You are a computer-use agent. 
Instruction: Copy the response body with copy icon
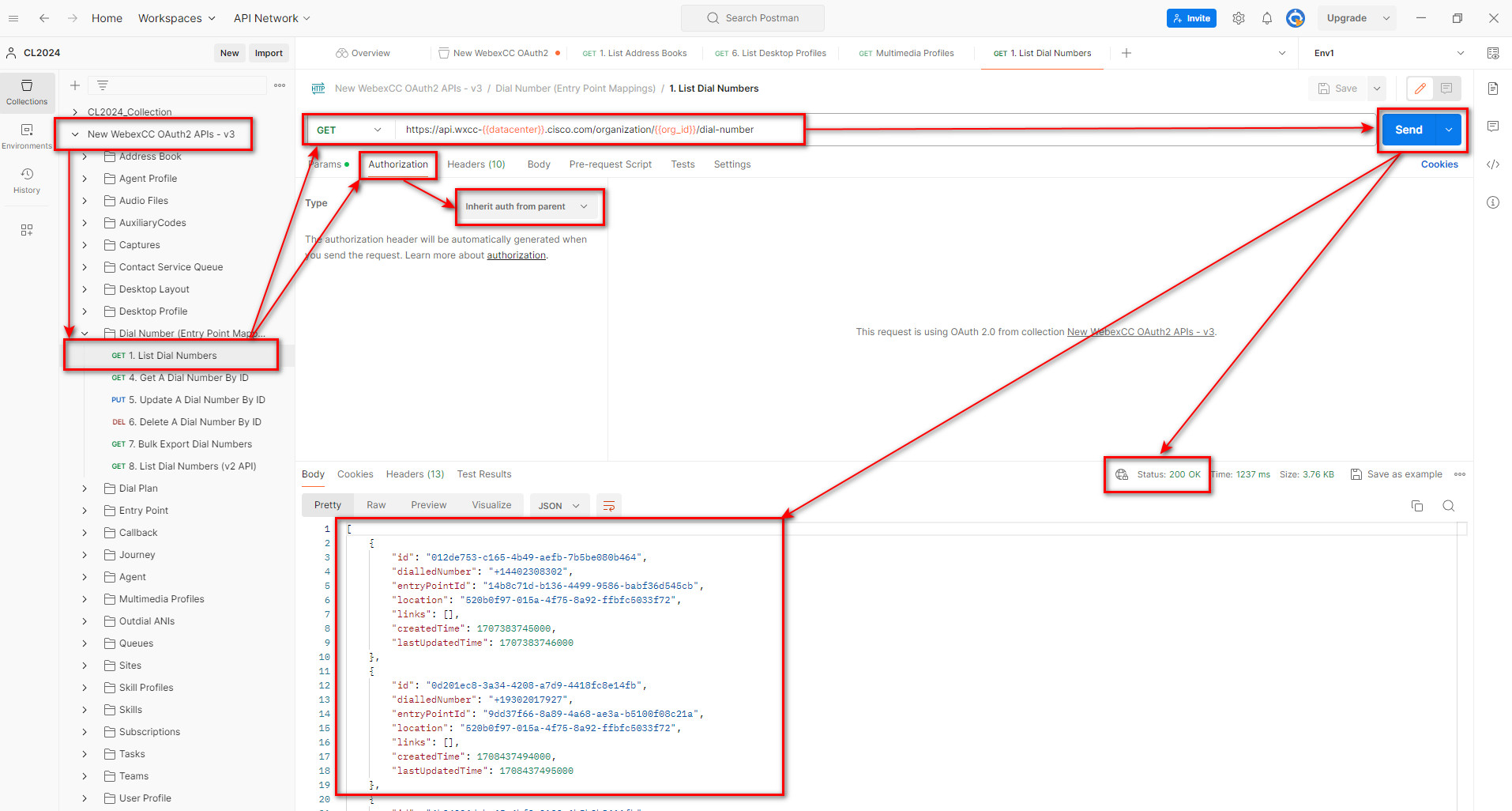click(1417, 506)
